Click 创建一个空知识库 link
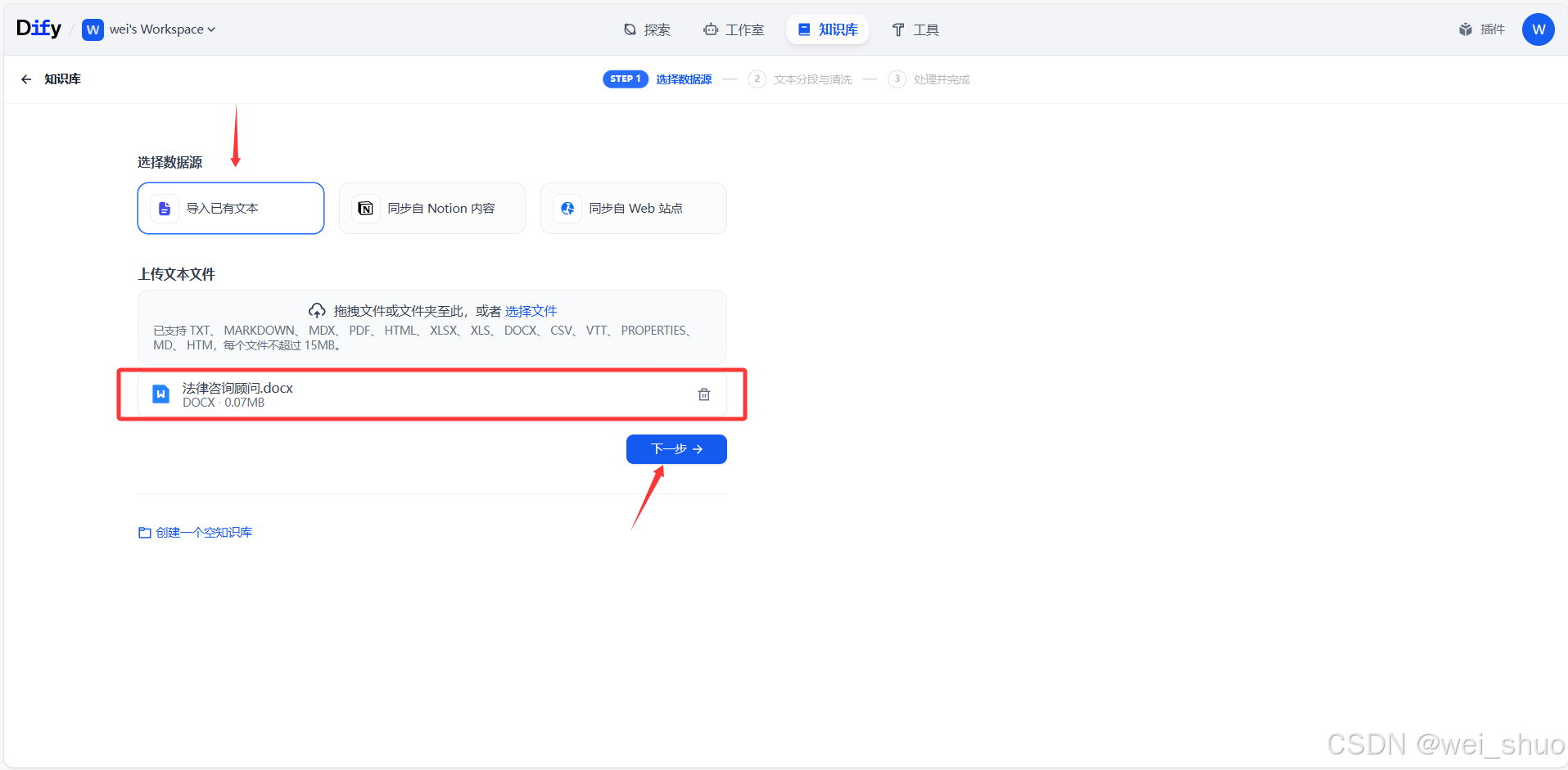The height and width of the screenshot is (770, 1568). (x=204, y=533)
